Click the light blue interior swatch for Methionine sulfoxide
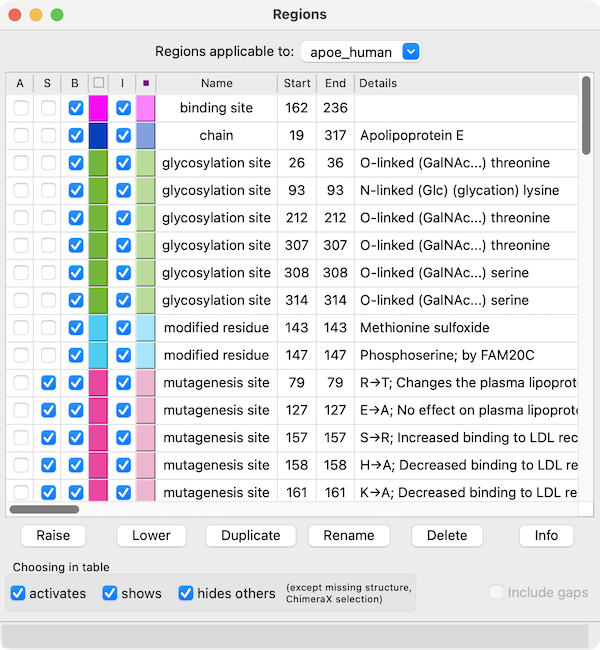 (x=146, y=328)
